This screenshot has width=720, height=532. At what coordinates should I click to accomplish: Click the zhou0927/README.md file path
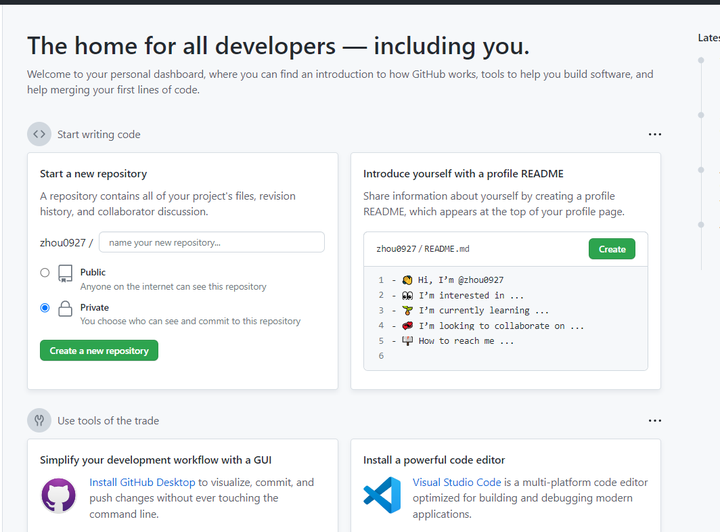click(x=423, y=249)
